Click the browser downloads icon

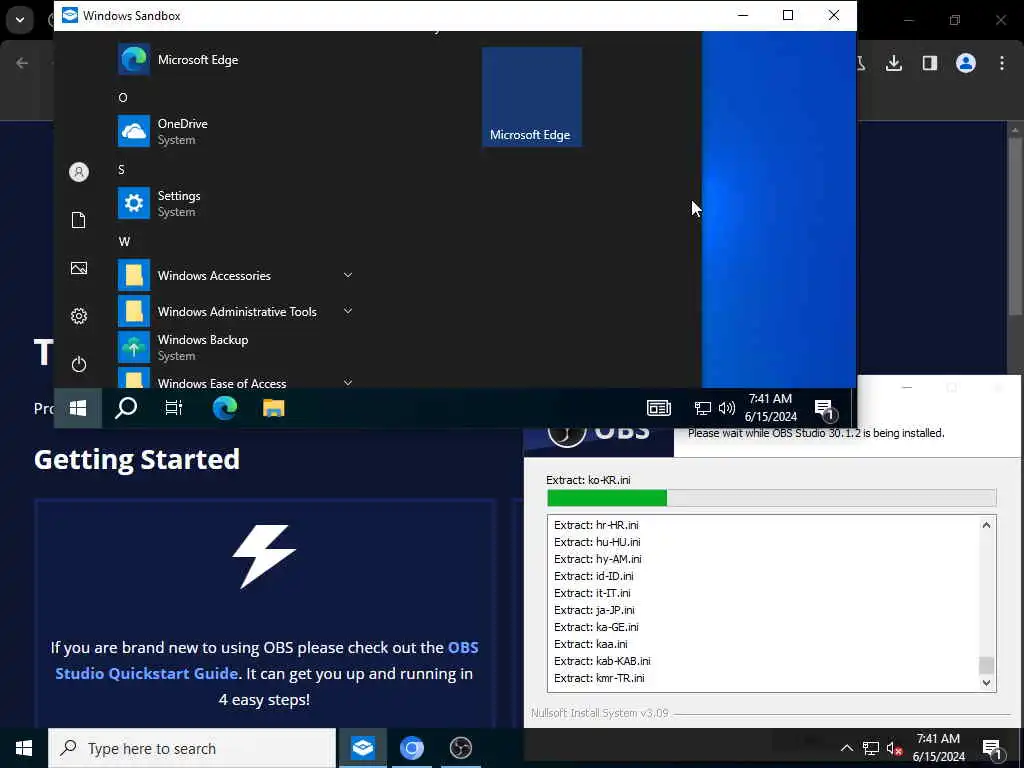[894, 63]
